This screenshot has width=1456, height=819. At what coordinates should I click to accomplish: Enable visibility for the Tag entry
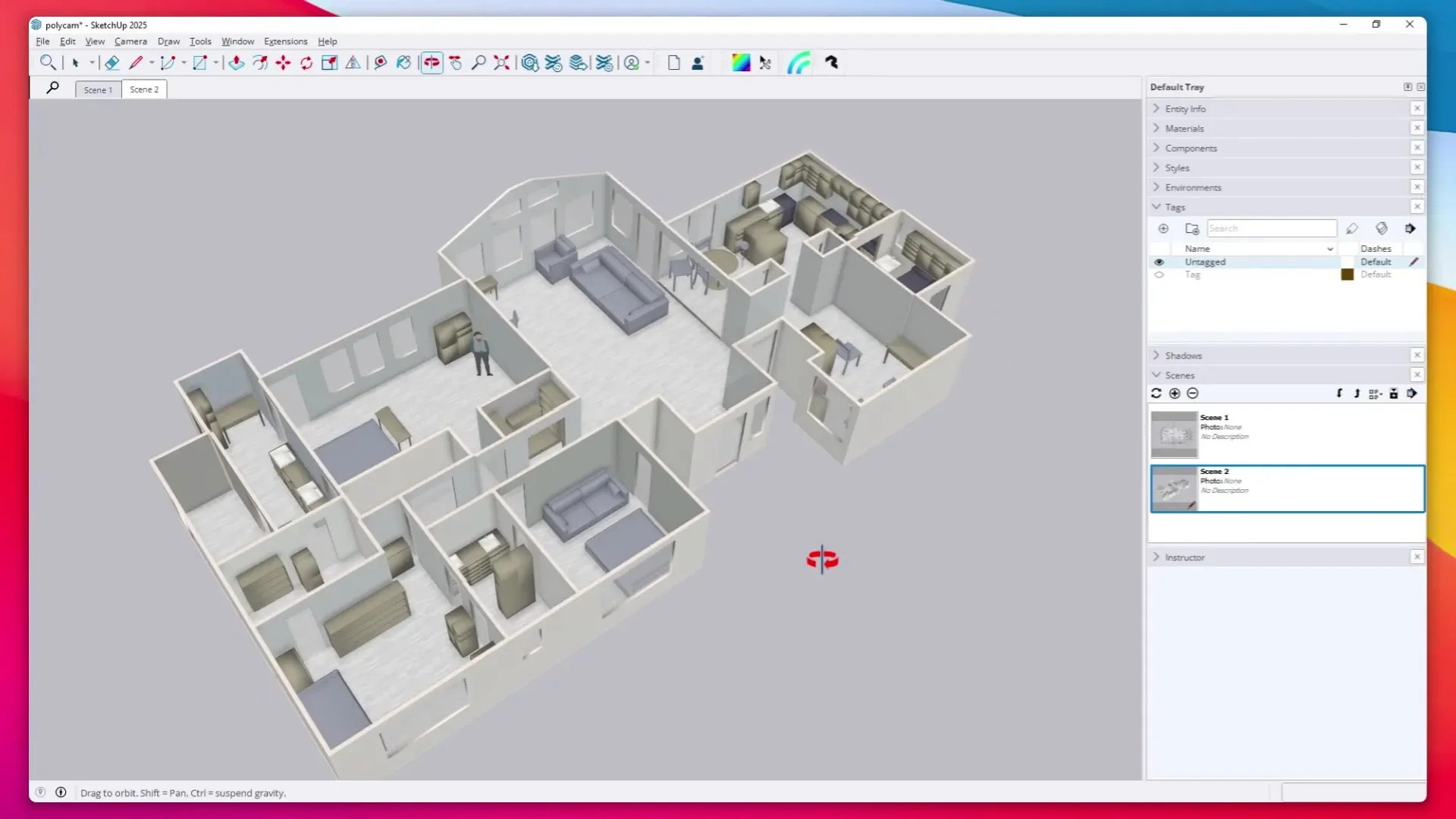tap(1159, 275)
